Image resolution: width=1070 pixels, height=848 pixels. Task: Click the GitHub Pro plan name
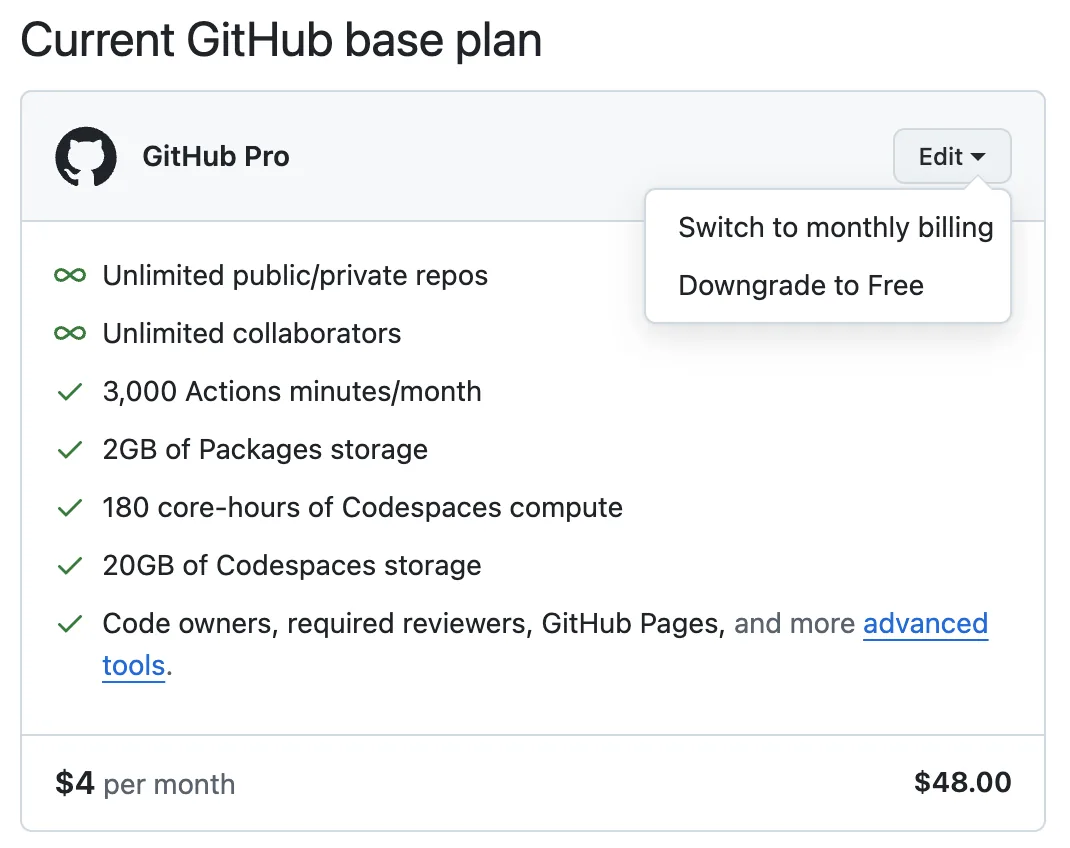pos(216,156)
